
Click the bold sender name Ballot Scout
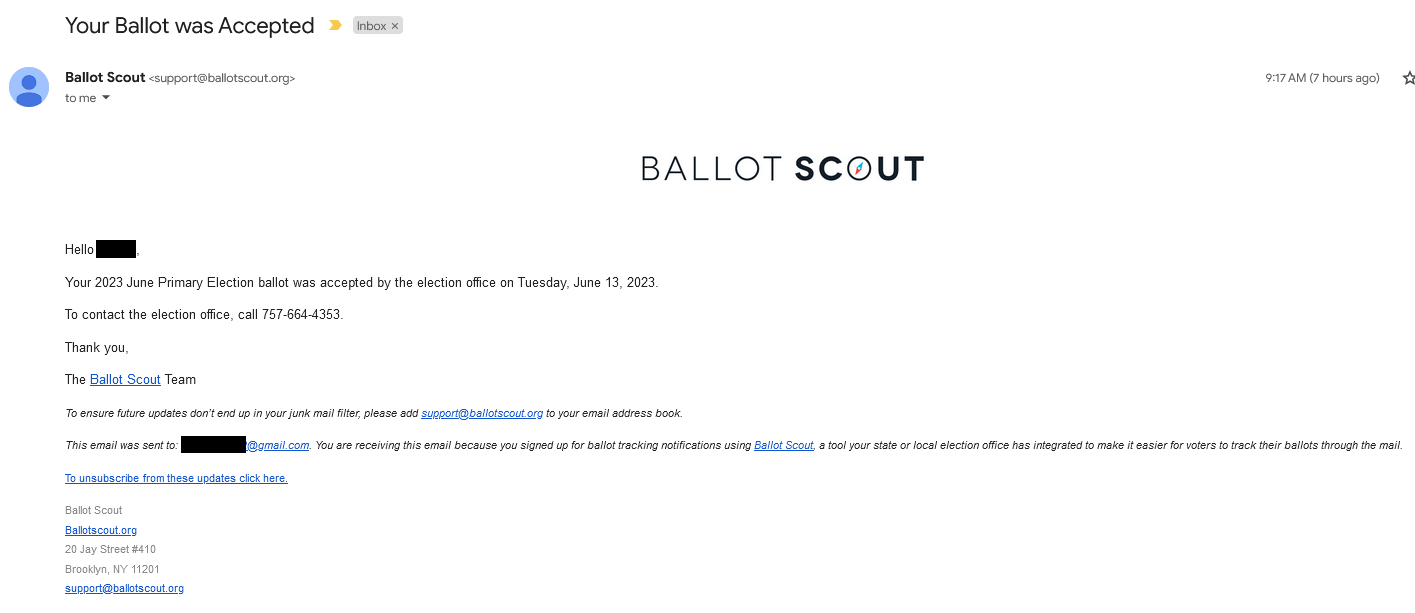pyautogui.click(x=105, y=78)
